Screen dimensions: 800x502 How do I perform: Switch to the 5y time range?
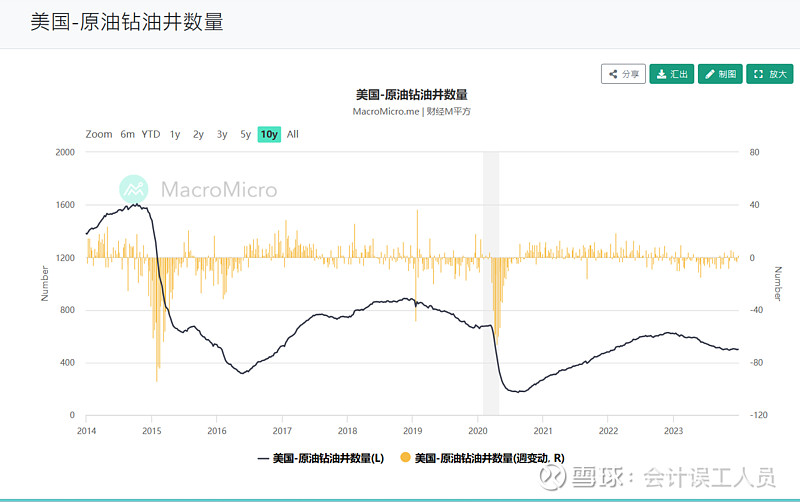click(x=245, y=134)
